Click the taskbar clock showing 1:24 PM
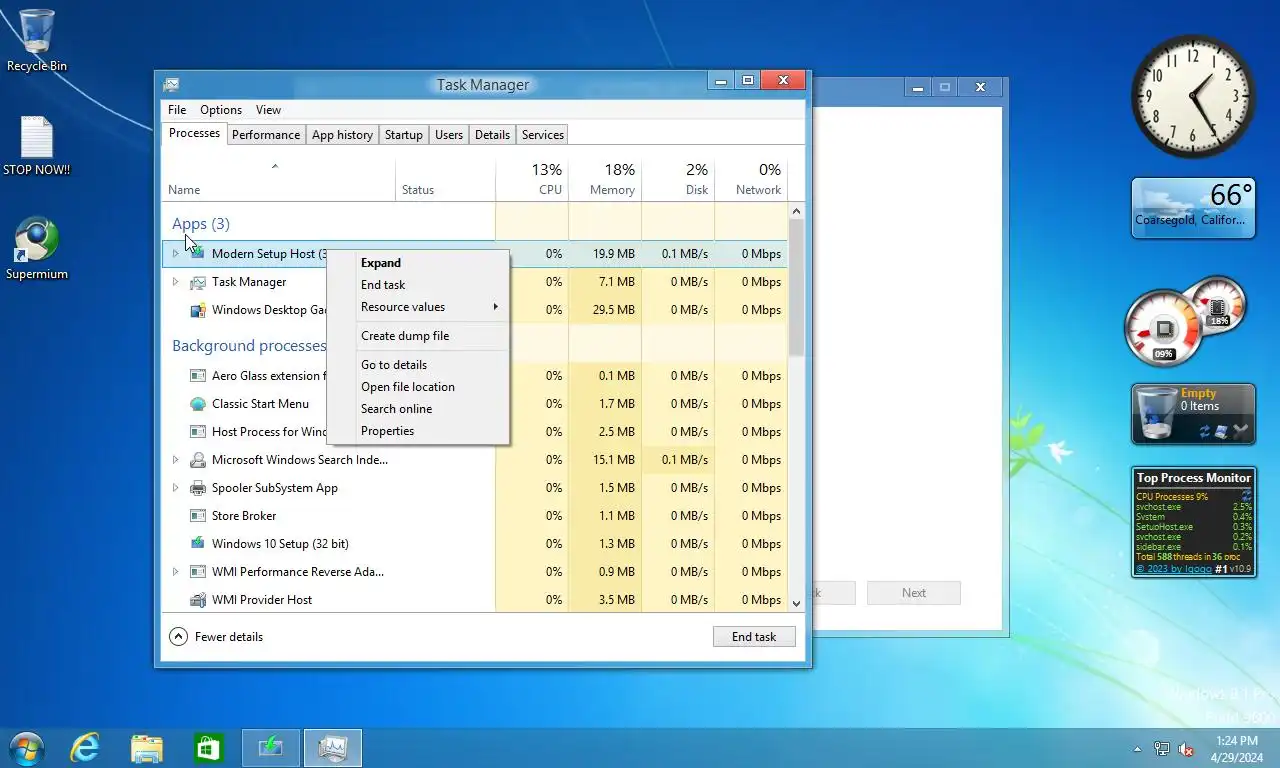The height and width of the screenshot is (768, 1280). (1236, 749)
